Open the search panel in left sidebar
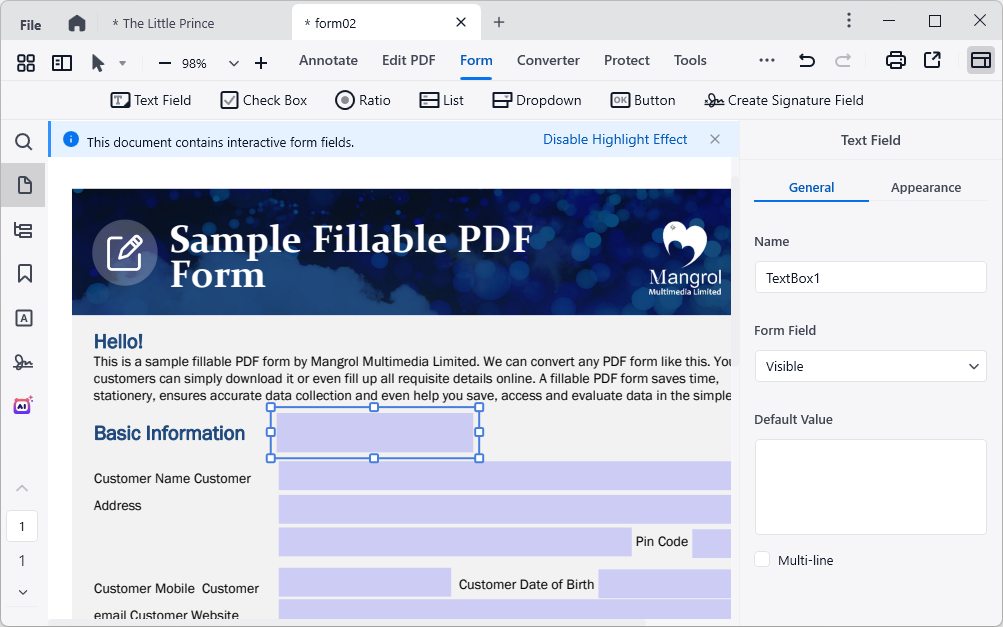 (24, 142)
